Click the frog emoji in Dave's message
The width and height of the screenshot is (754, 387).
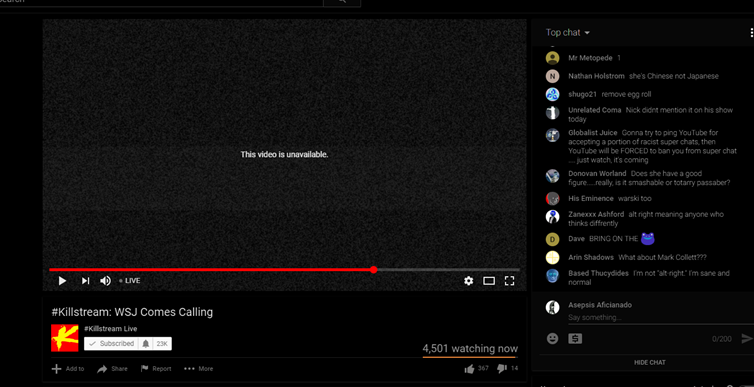click(648, 238)
